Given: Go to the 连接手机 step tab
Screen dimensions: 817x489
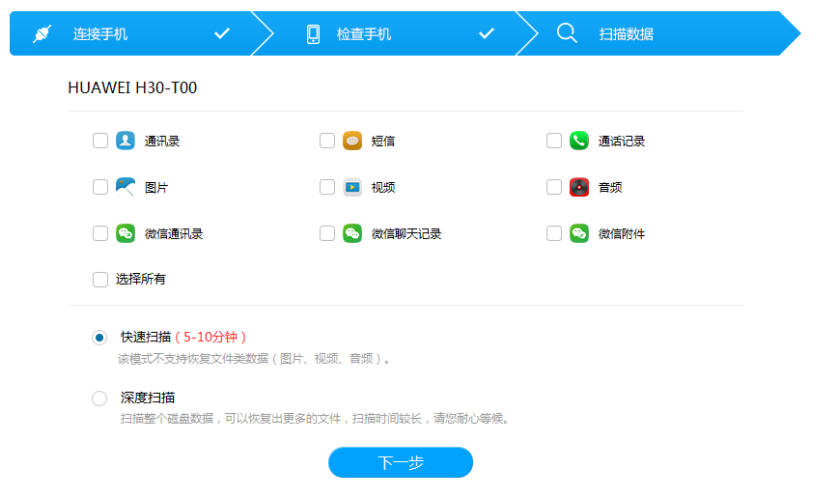Looking at the screenshot, I should pyautogui.click(x=130, y=34).
